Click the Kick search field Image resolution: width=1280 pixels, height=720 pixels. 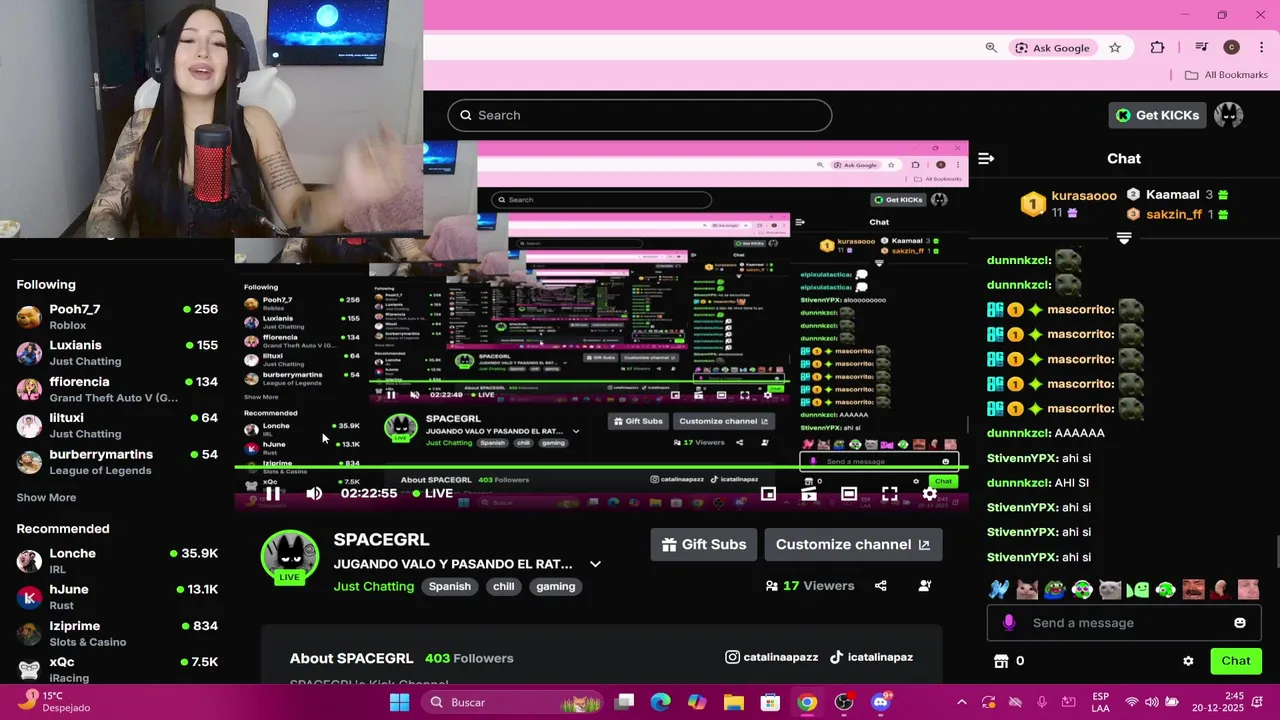click(x=640, y=115)
